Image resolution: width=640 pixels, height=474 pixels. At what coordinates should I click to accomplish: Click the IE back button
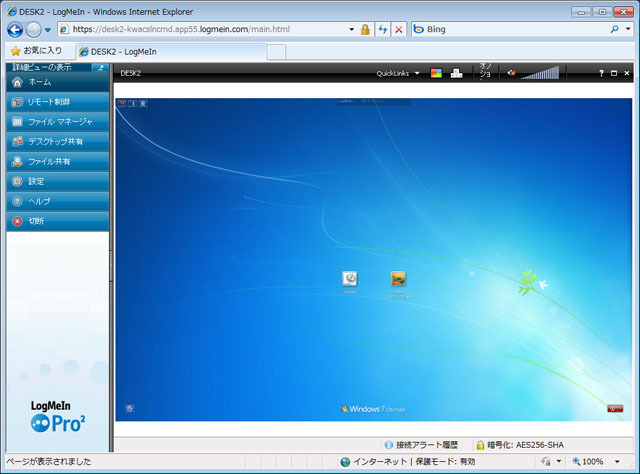click(x=15, y=29)
